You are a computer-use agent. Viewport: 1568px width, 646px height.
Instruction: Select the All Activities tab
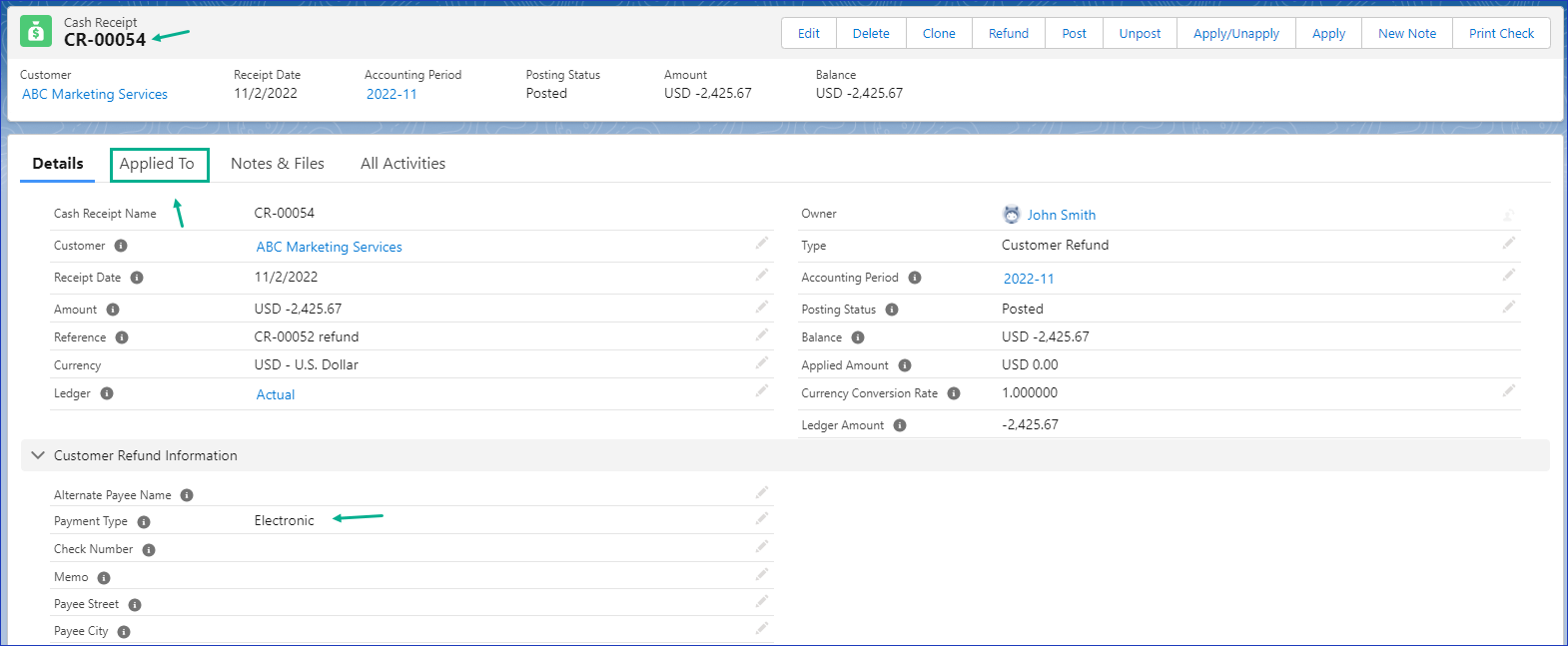(x=403, y=164)
